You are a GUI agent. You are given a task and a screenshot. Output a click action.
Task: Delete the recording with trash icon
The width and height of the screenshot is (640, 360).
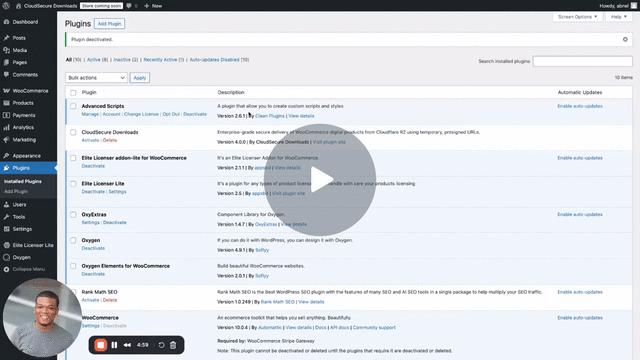(173, 345)
